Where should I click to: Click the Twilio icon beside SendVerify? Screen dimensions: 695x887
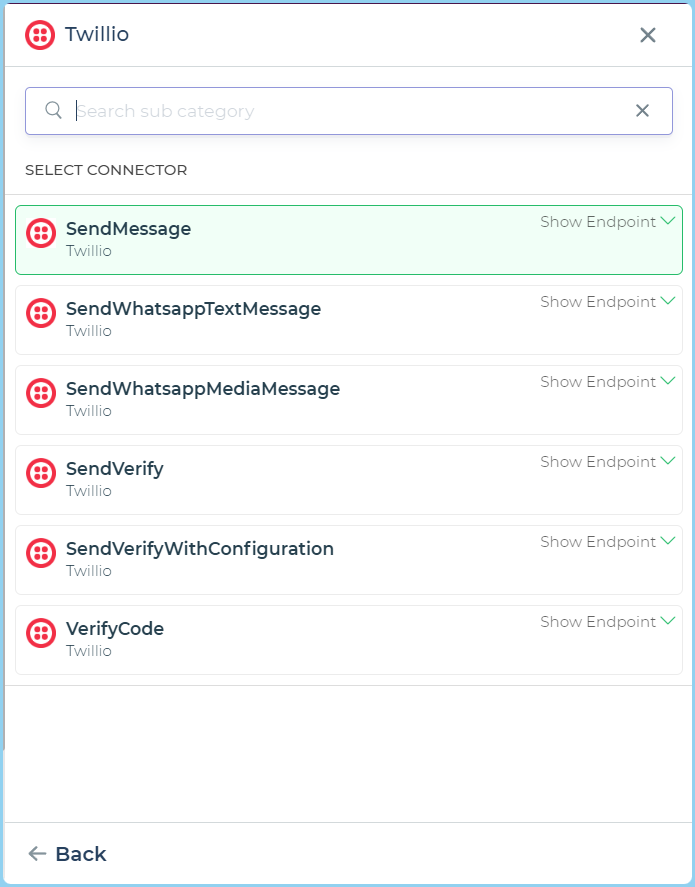[41, 473]
